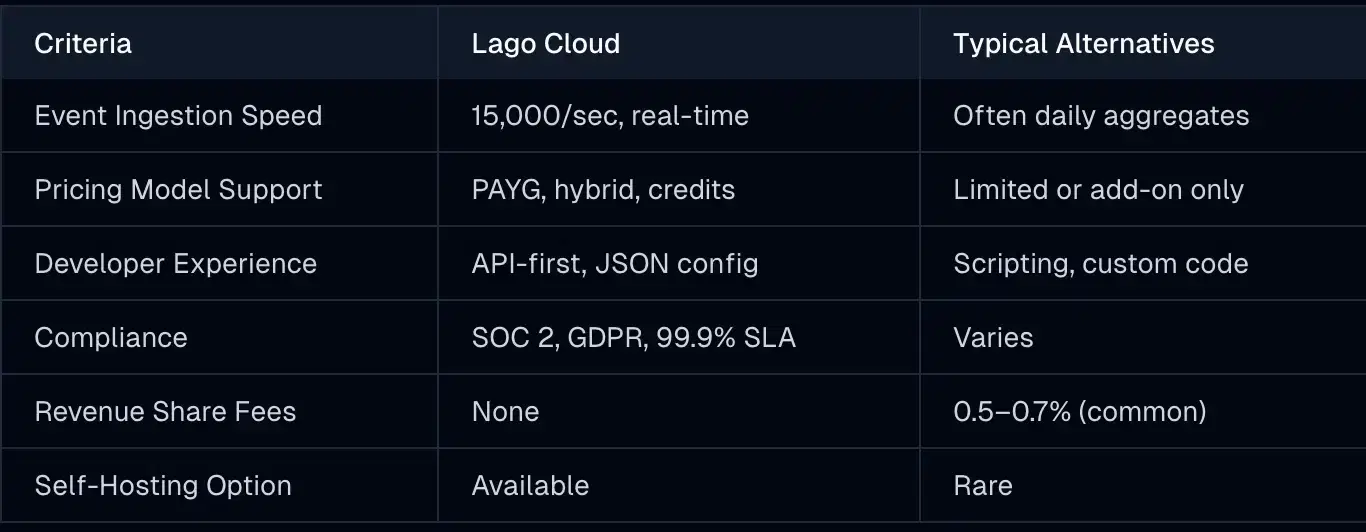Click the 15,000/sec, real-time cell
Viewport: 1366px width, 532px height.
click(x=610, y=116)
